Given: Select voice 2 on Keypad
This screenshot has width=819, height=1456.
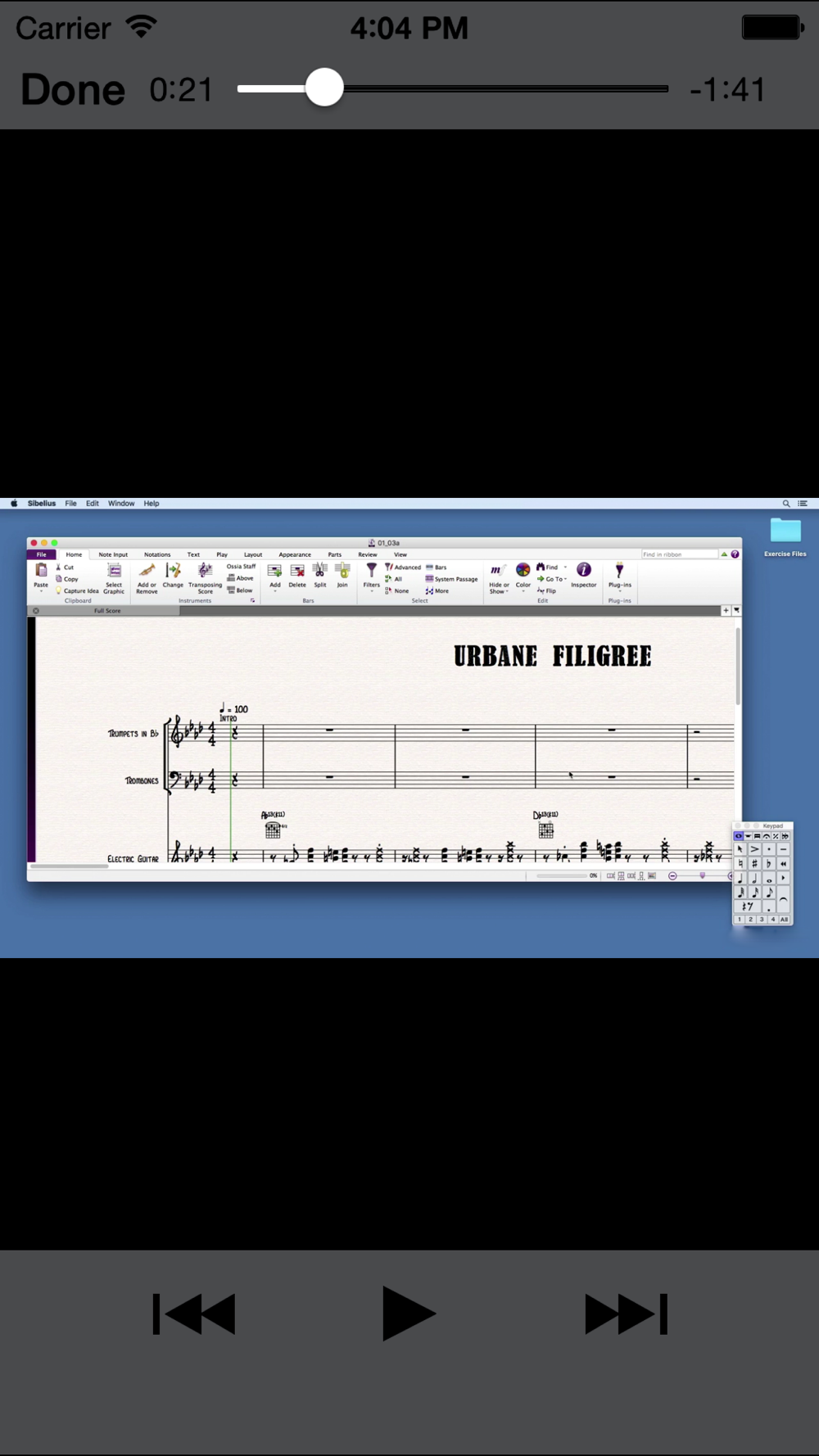Looking at the screenshot, I should 750,920.
